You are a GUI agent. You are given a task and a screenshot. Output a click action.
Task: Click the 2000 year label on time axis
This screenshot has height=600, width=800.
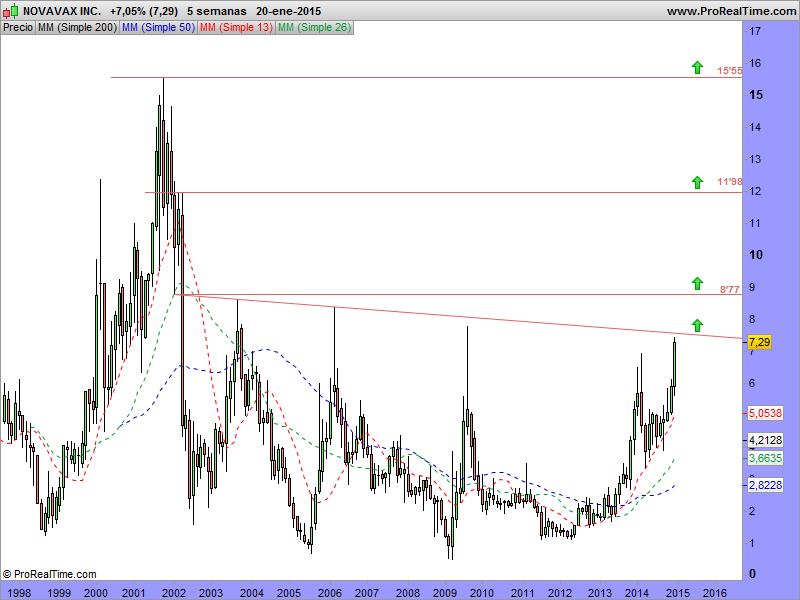[x=96, y=593]
